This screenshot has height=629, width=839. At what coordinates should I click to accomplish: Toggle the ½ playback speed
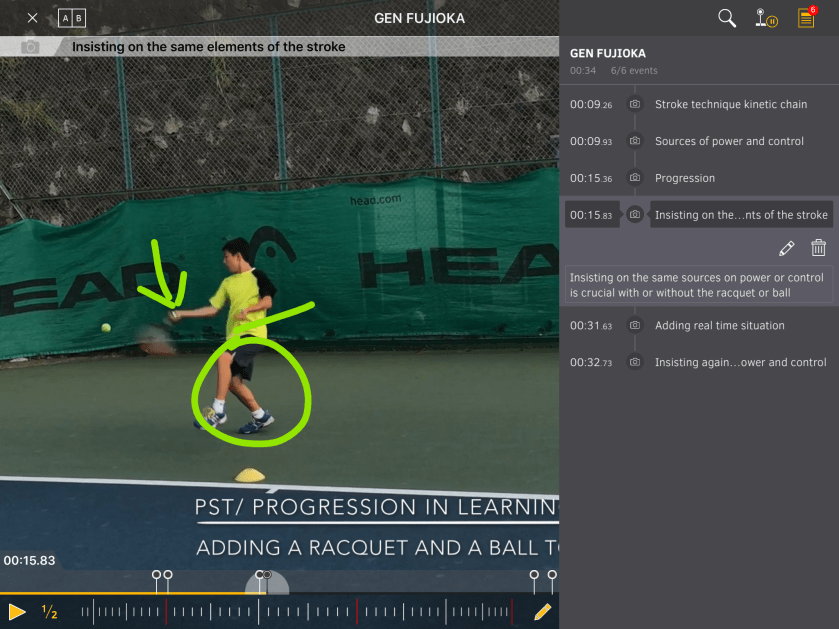(49, 612)
